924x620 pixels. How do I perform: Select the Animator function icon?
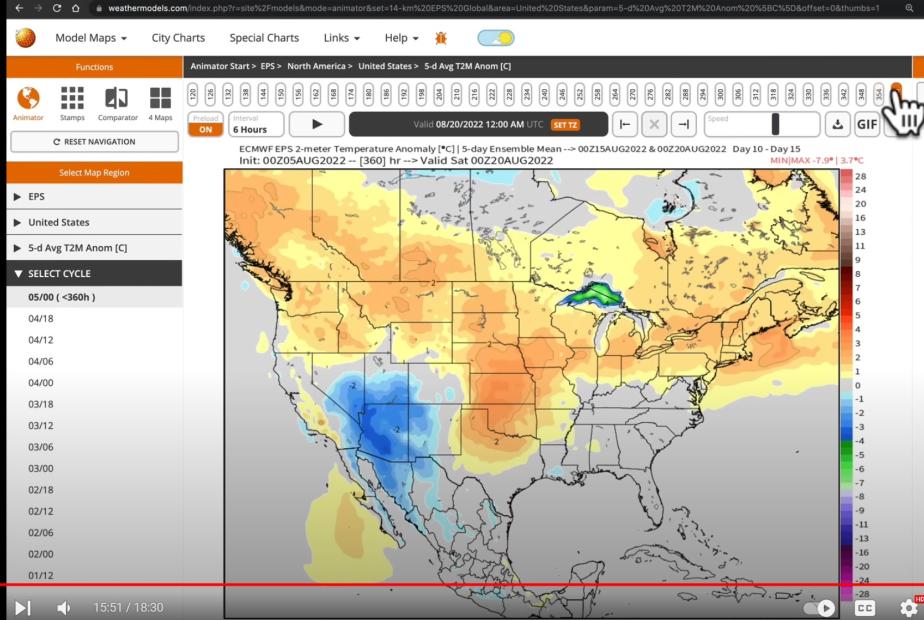[28, 103]
